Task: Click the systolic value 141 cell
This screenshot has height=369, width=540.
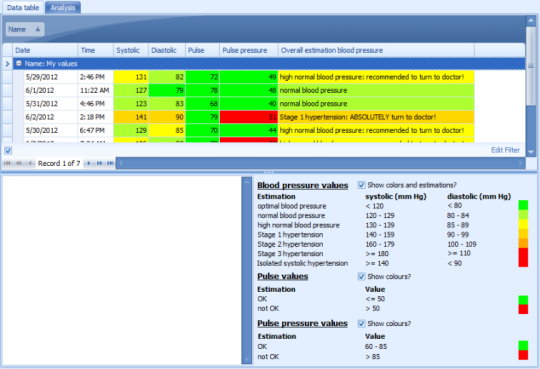Action: click(131, 117)
